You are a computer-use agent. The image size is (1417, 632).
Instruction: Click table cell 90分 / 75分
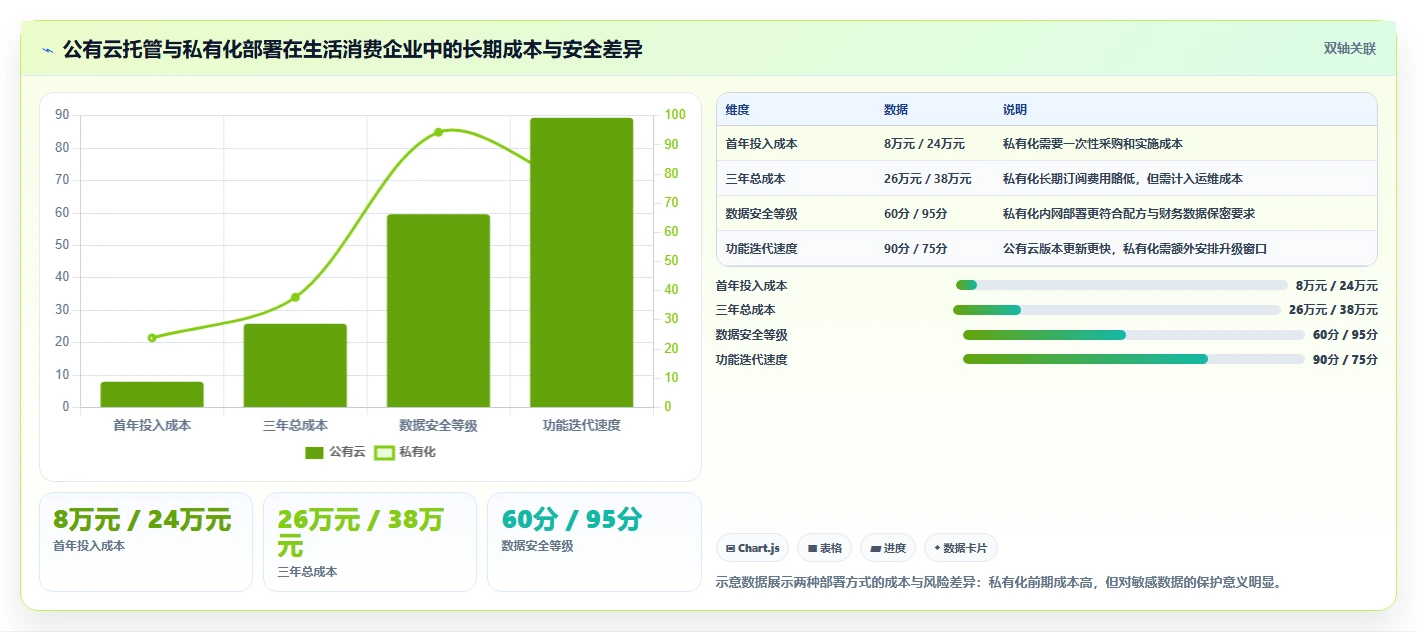point(915,249)
